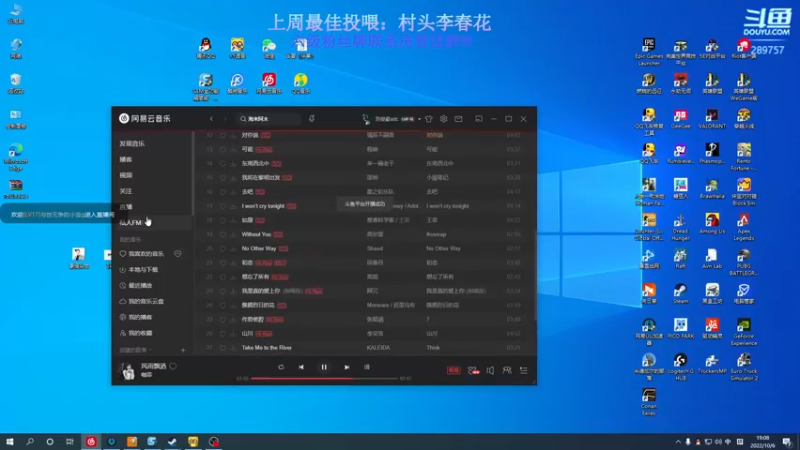The image size is (800, 450).
Task: Select song row Take Me to the River
Action: [x=363, y=348]
